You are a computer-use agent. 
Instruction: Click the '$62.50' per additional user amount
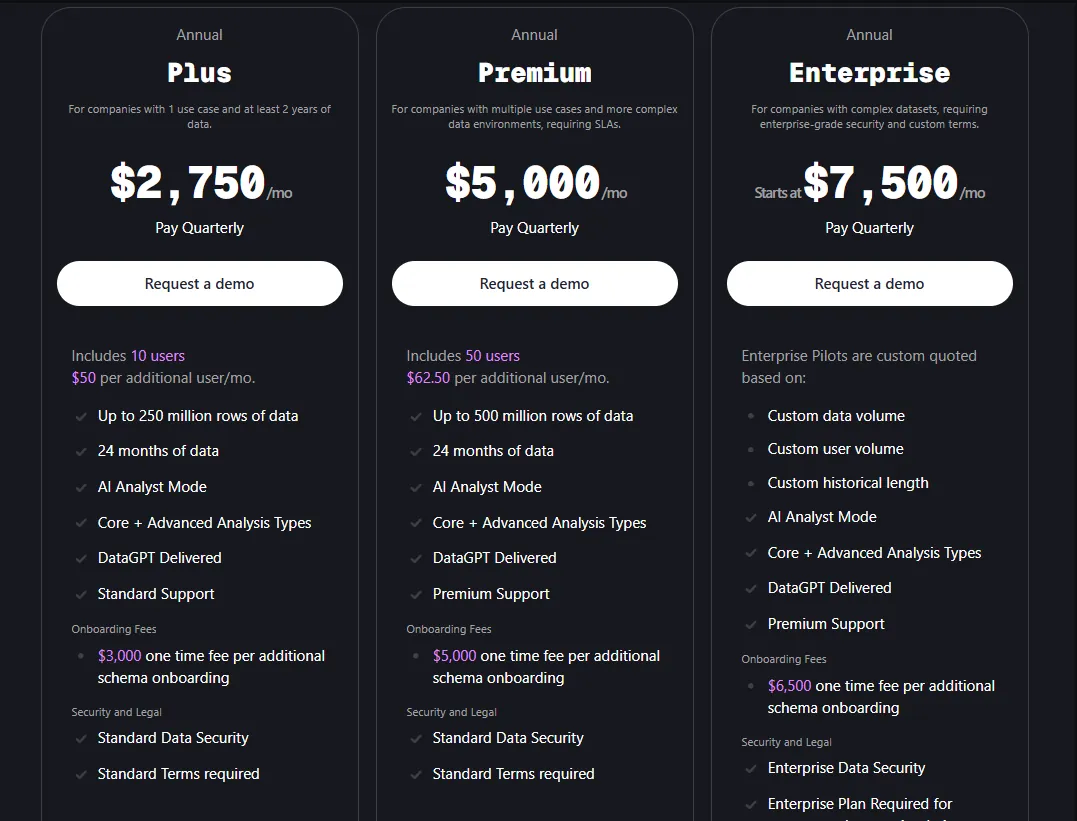(428, 378)
